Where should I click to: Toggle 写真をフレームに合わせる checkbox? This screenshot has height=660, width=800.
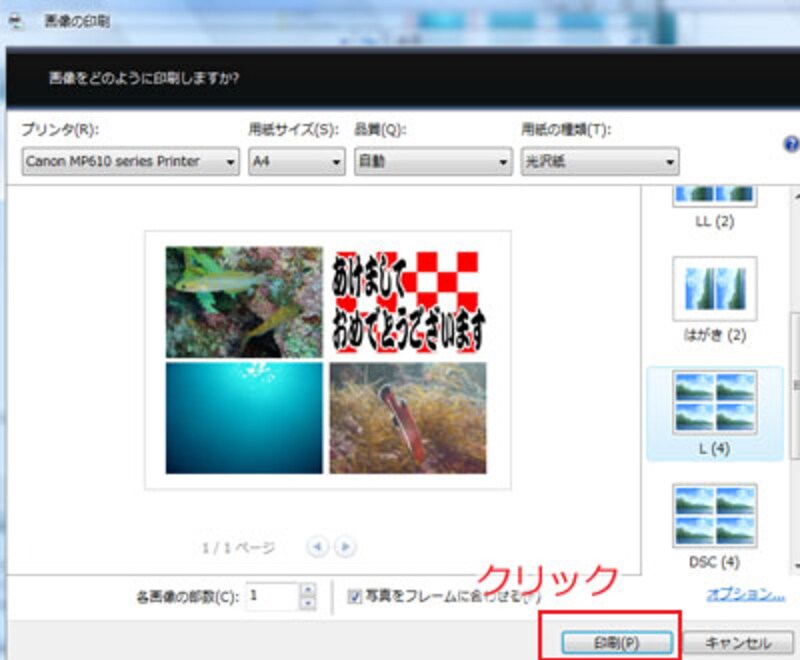(354, 596)
